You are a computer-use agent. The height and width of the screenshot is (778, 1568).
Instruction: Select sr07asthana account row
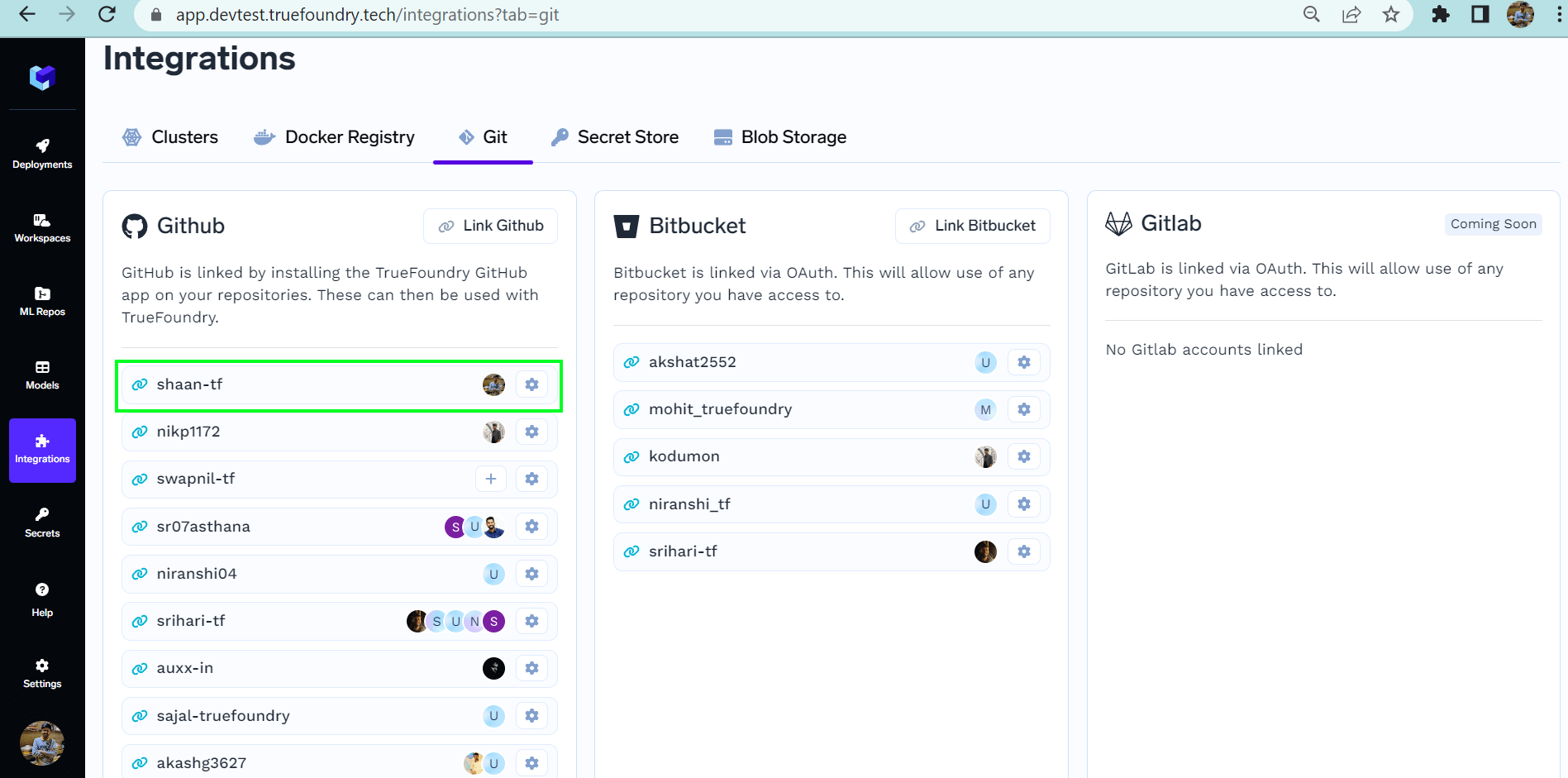pyautogui.click(x=339, y=527)
